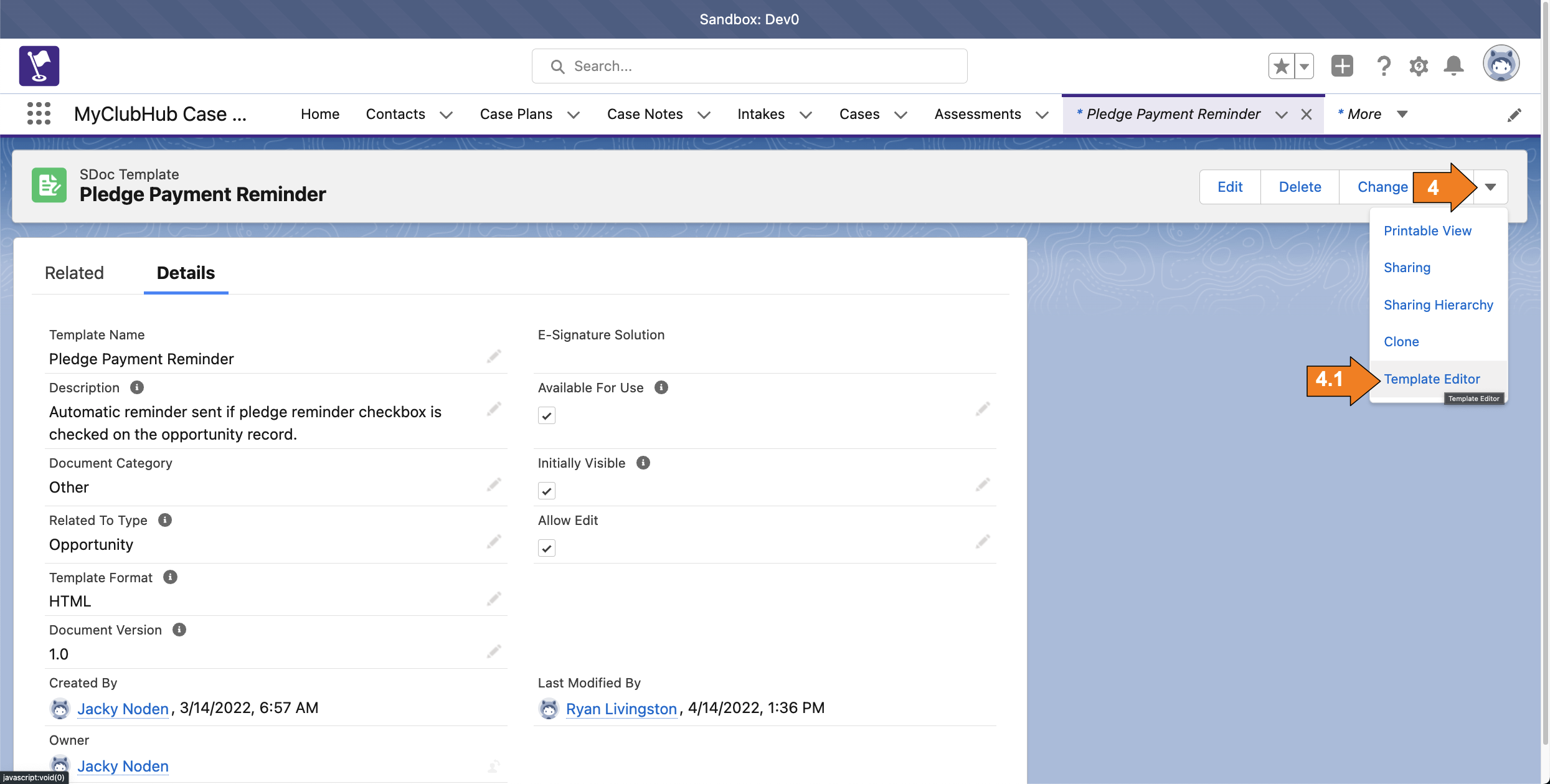Viewport: 1550px width, 784px height.
Task: Open Ryan Livingston's user record
Action: [x=620, y=708]
